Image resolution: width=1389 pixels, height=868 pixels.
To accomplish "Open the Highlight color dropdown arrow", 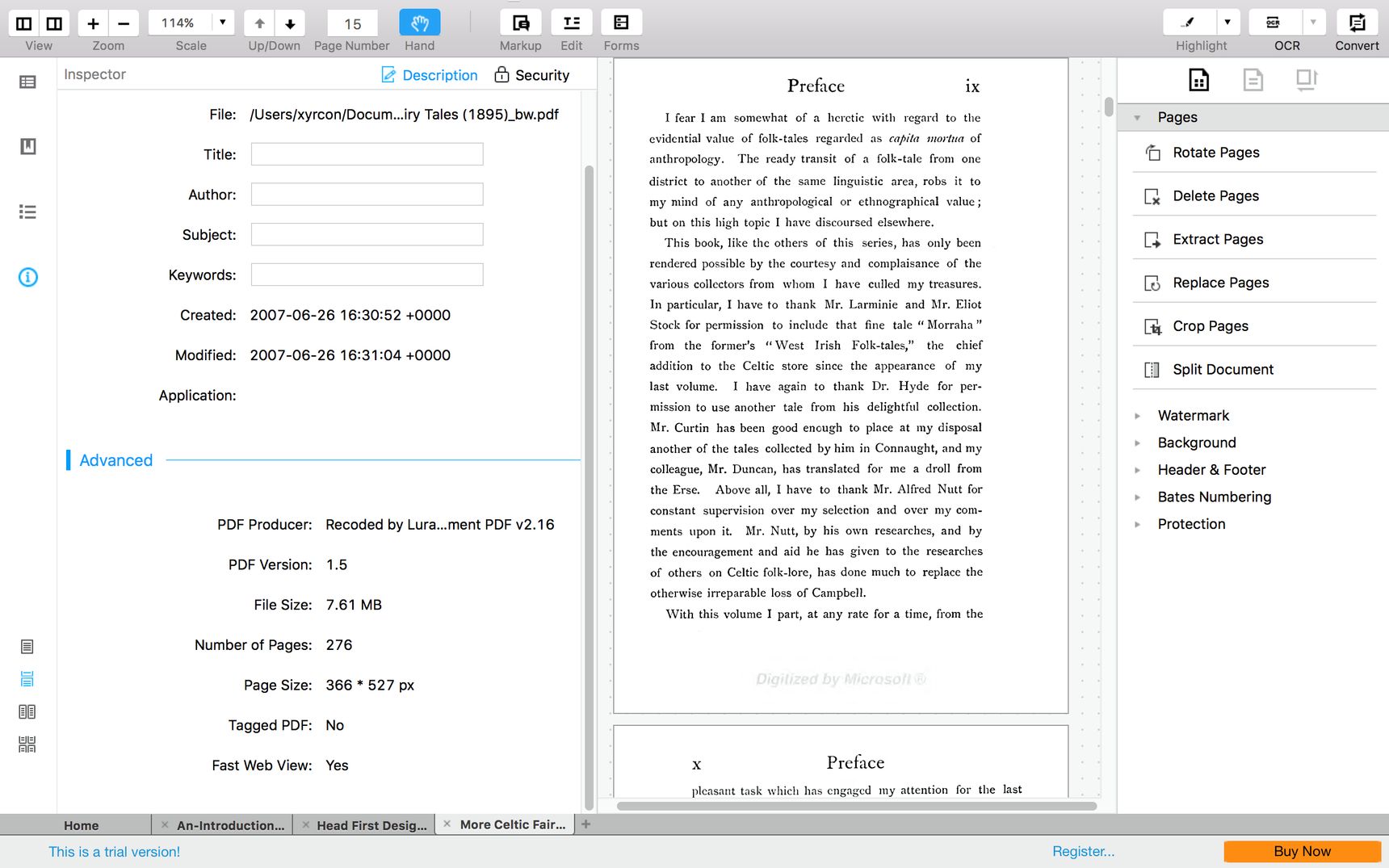I will click(x=1227, y=23).
